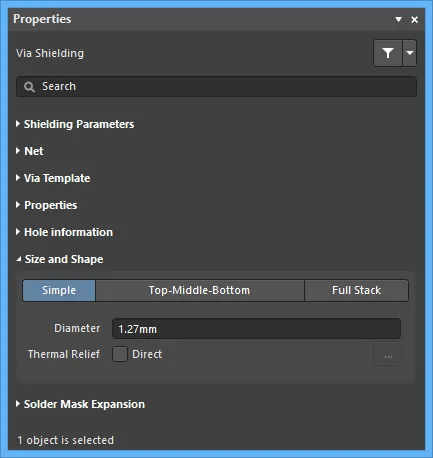Click the magnifier icon in Search box
433x458 pixels.
click(29, 87)
